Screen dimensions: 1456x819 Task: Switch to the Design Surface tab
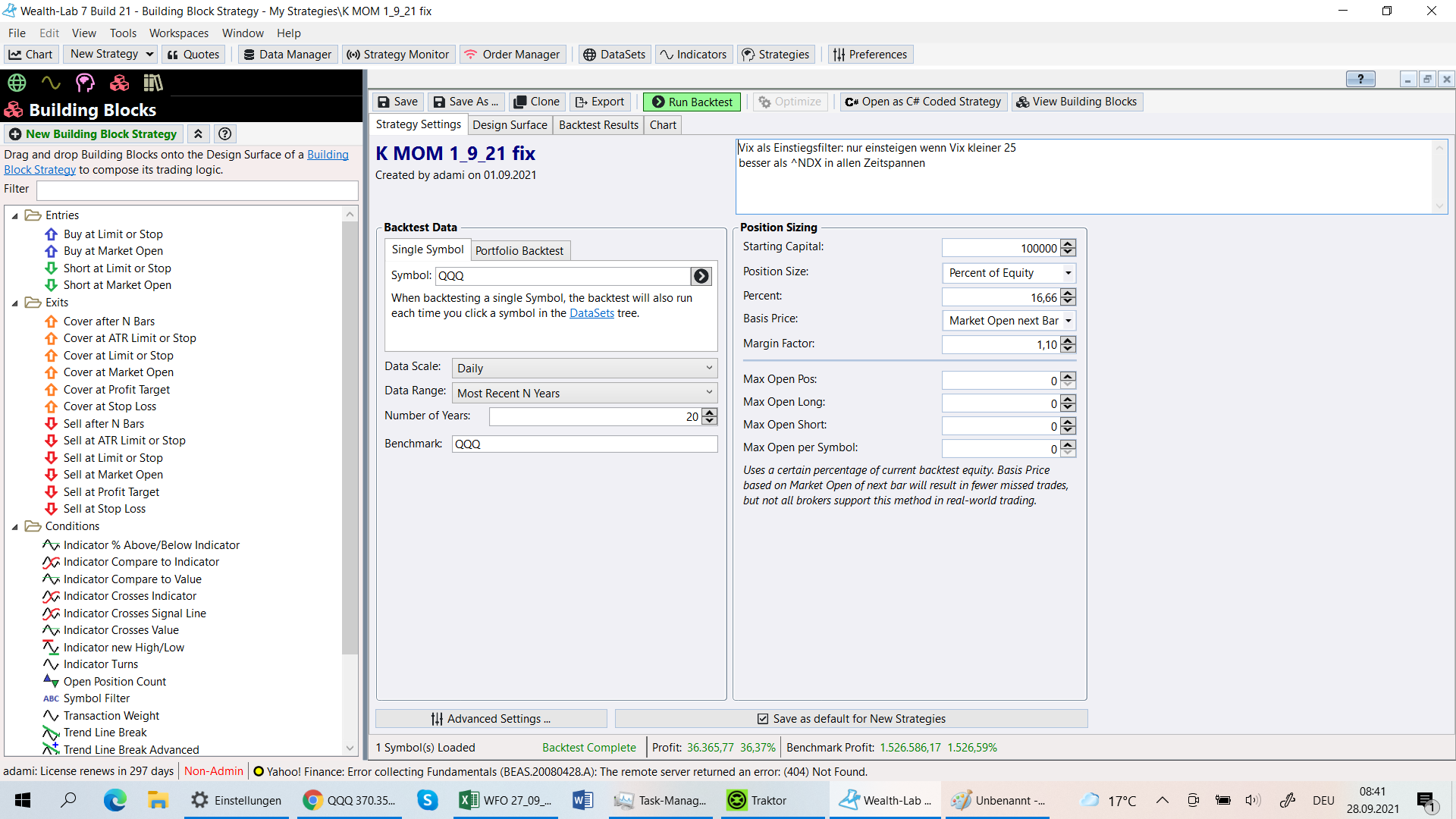click(x=510, y=125)
